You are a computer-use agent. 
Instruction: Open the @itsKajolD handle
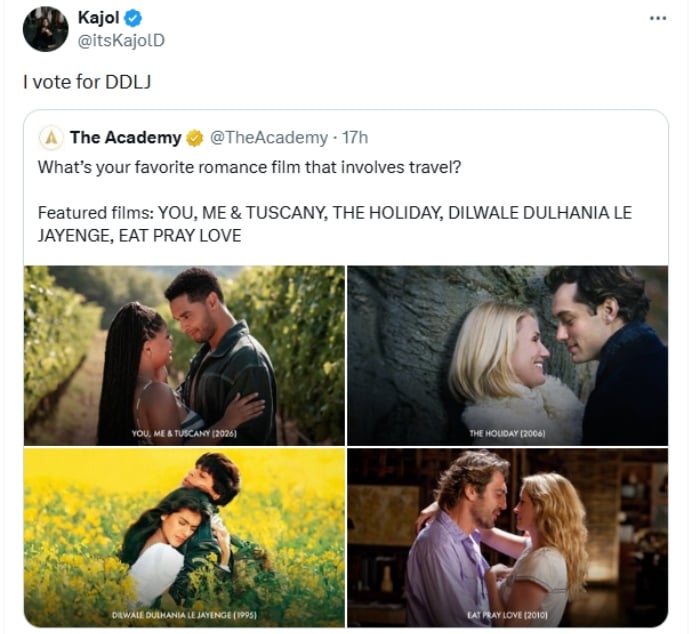121,41
